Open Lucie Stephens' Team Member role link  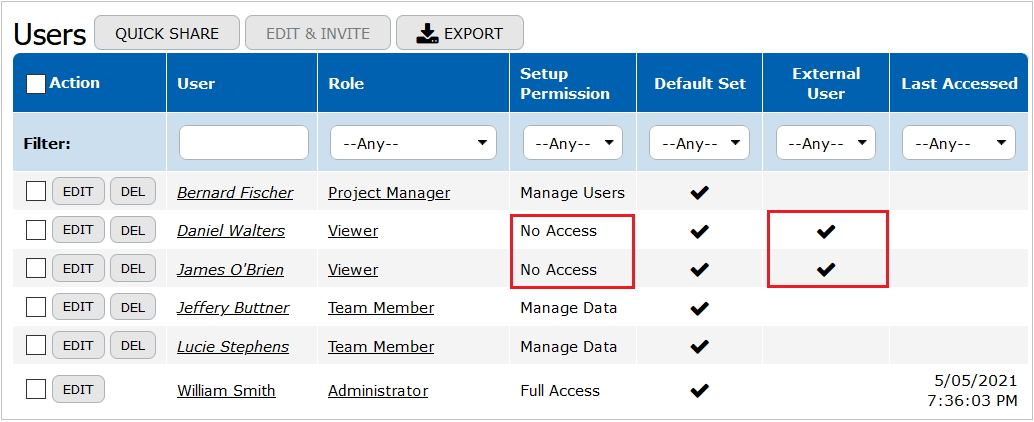click(x=381, y=347)
